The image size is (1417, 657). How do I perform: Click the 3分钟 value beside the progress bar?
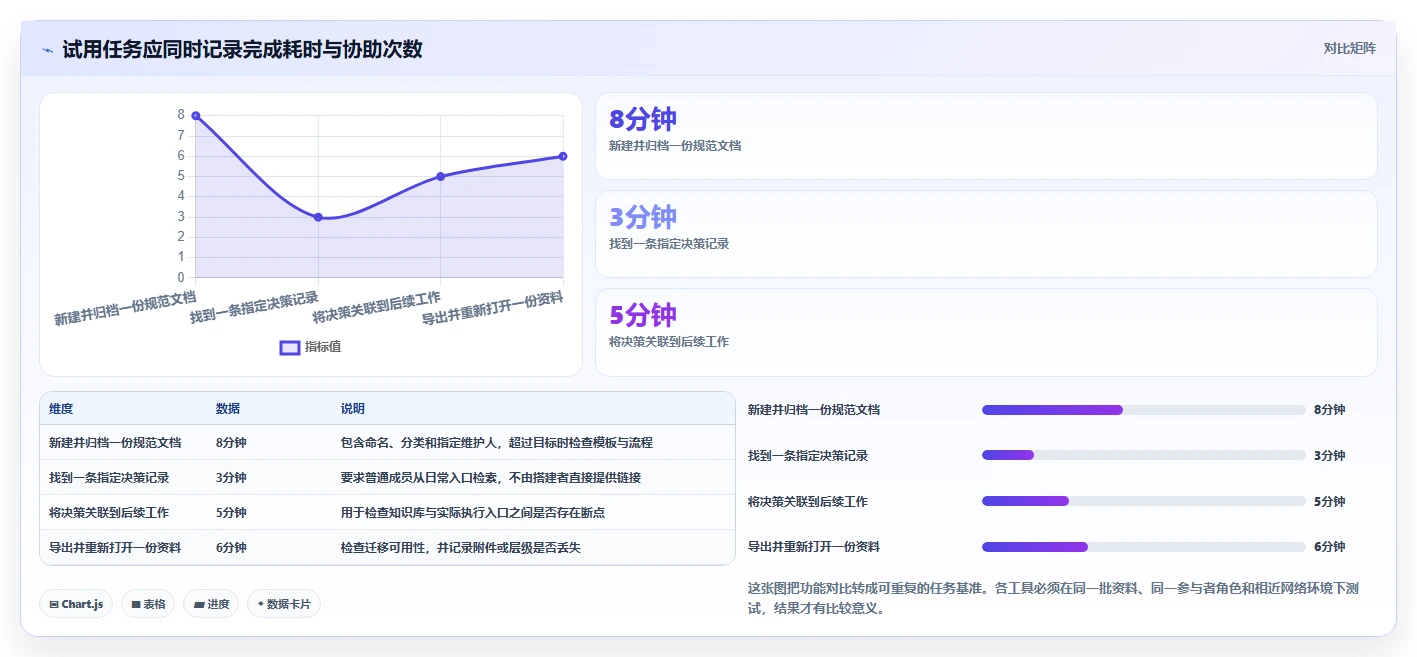pyautogui.click(x=1330, y=456)
